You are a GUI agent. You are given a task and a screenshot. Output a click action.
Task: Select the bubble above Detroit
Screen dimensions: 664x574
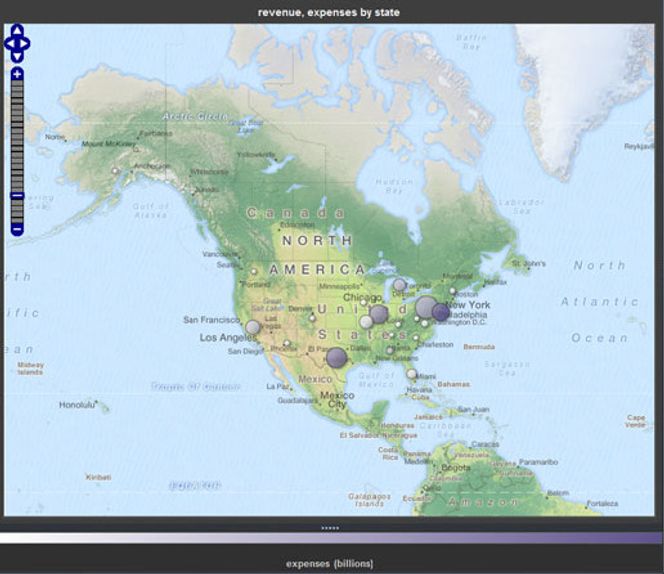point(399,285)
